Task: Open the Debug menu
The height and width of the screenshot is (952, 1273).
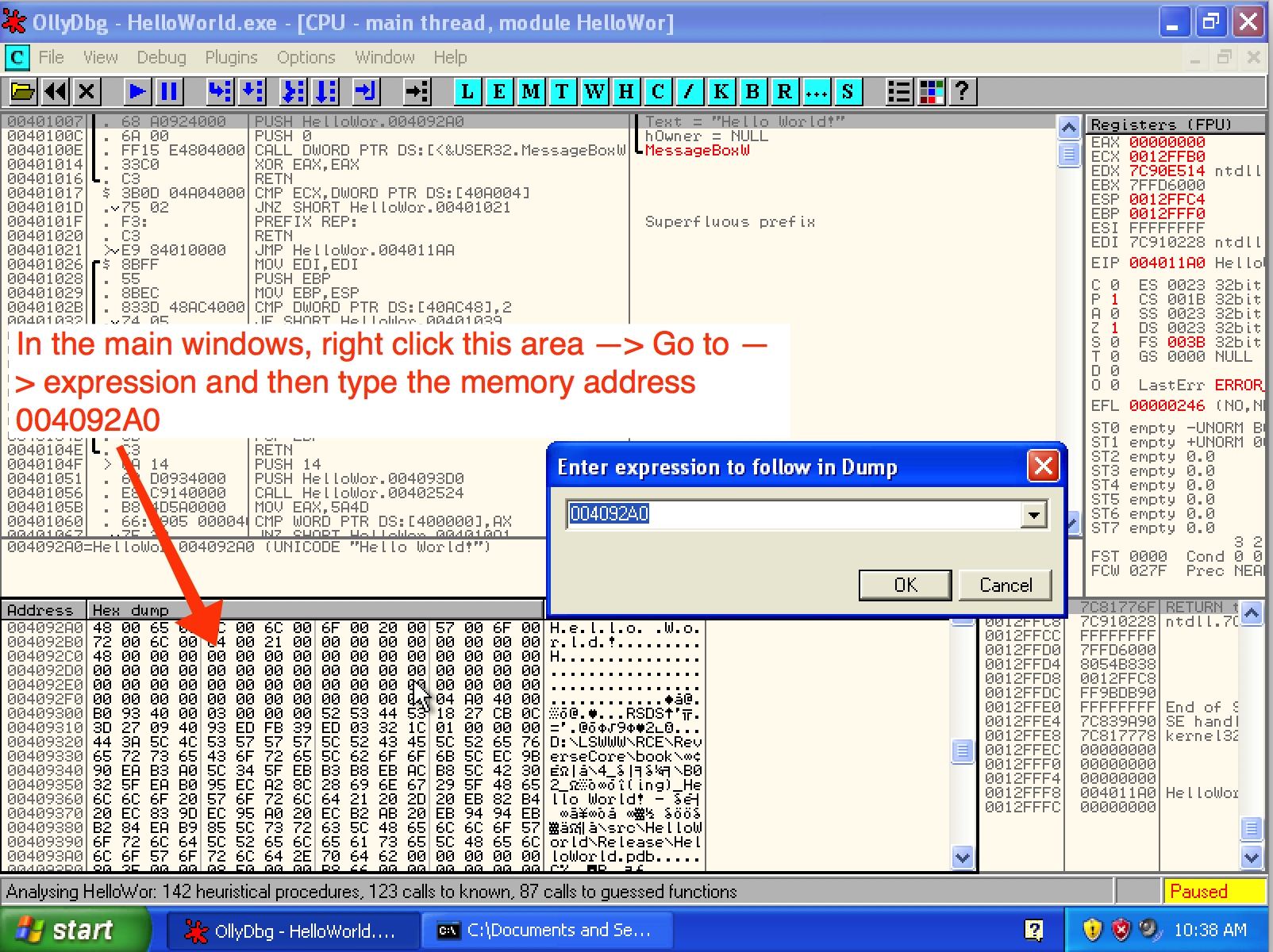Action: pos(161,57)
